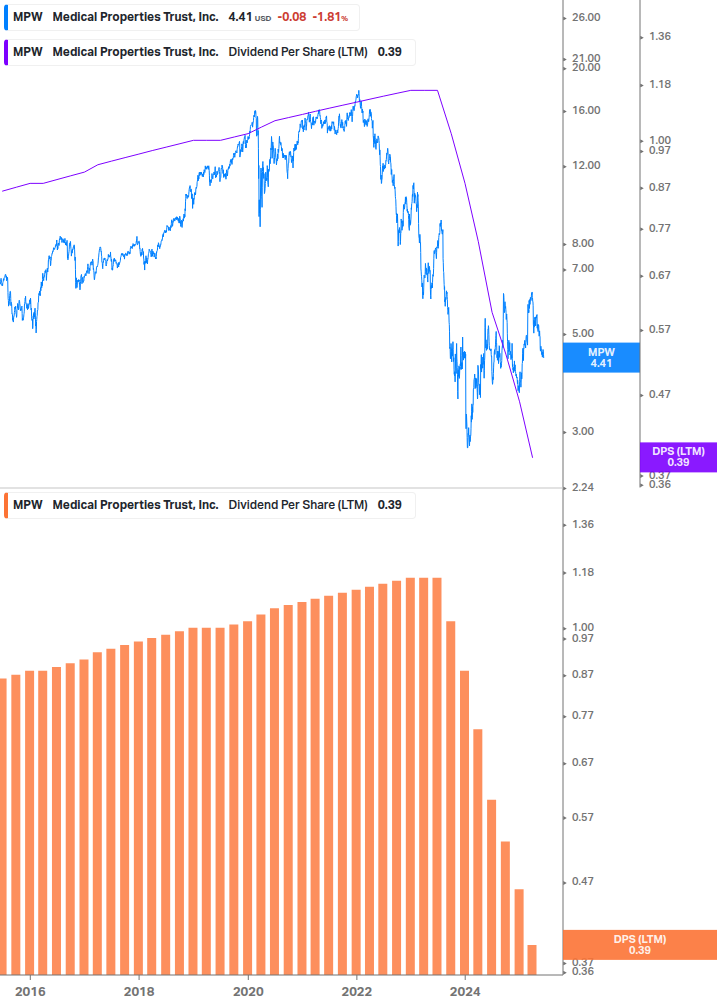The height and width of the screenshot is (1005, 717).
Task: Click the 2022 label on time axis
Action: 357,992
